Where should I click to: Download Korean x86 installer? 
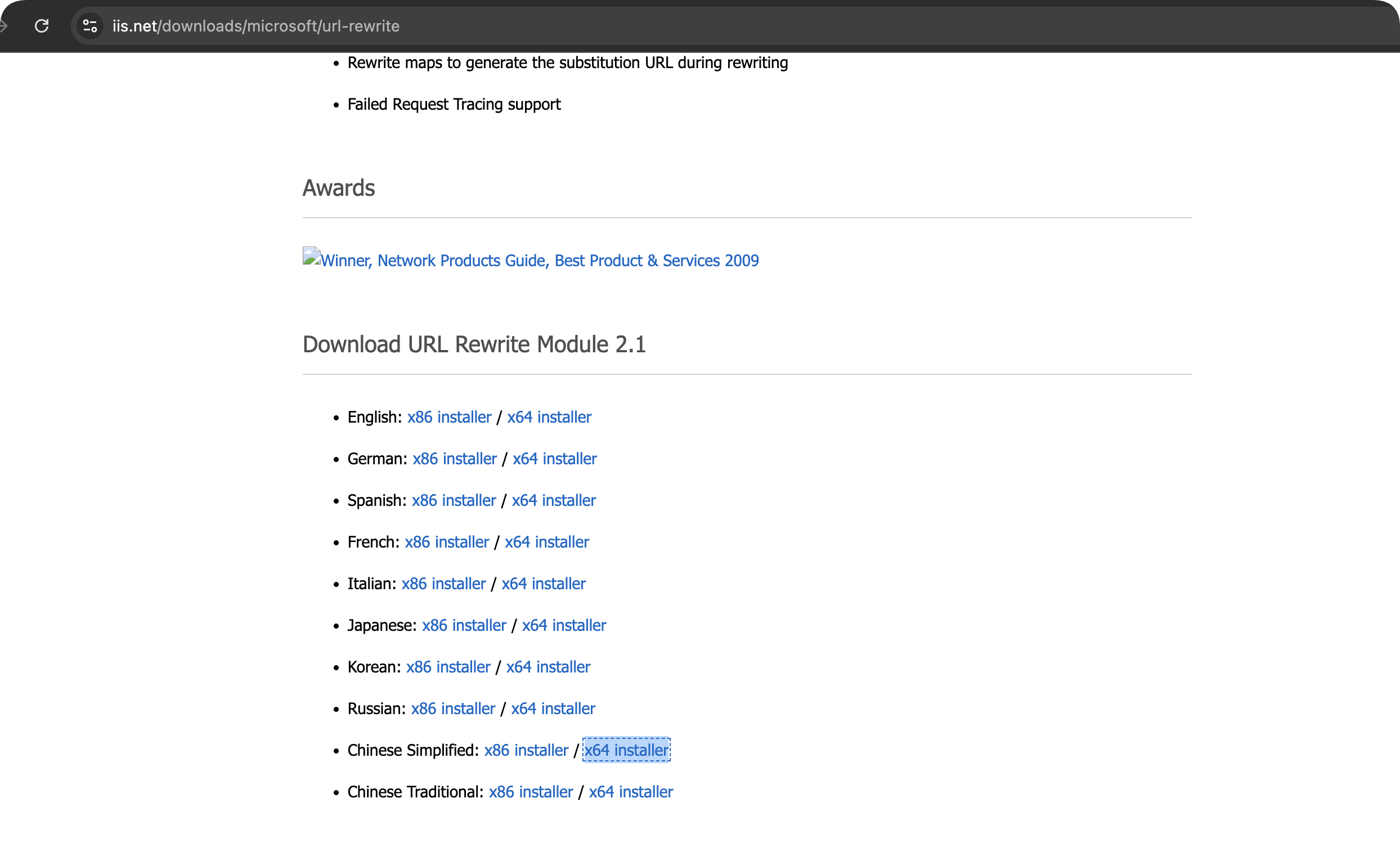[448, 667]
